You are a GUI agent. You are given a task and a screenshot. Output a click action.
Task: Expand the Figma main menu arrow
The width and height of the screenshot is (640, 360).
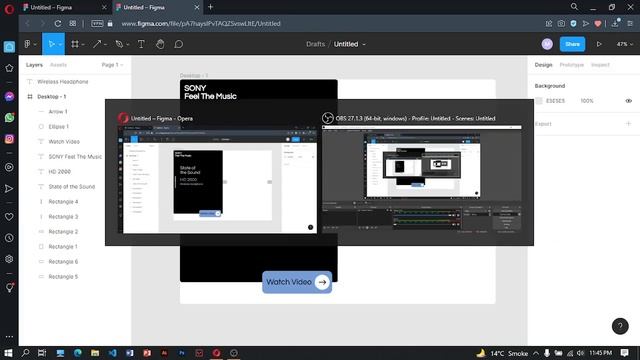35,44
